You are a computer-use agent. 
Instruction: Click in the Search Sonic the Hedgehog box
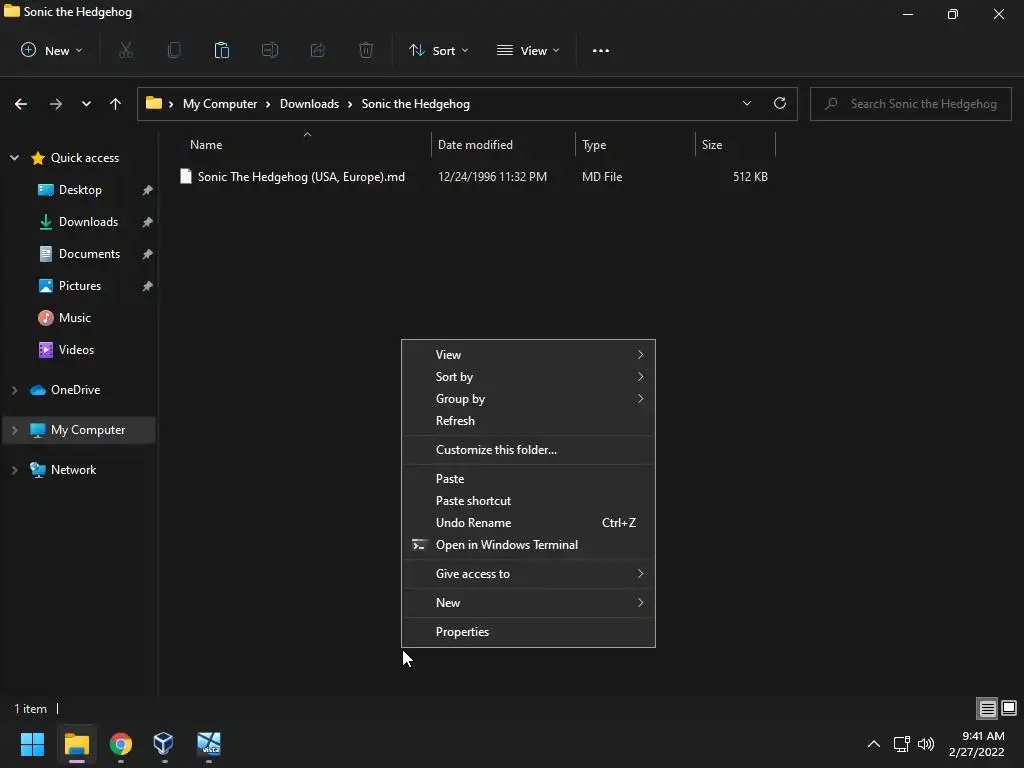[x=911, y=104]
